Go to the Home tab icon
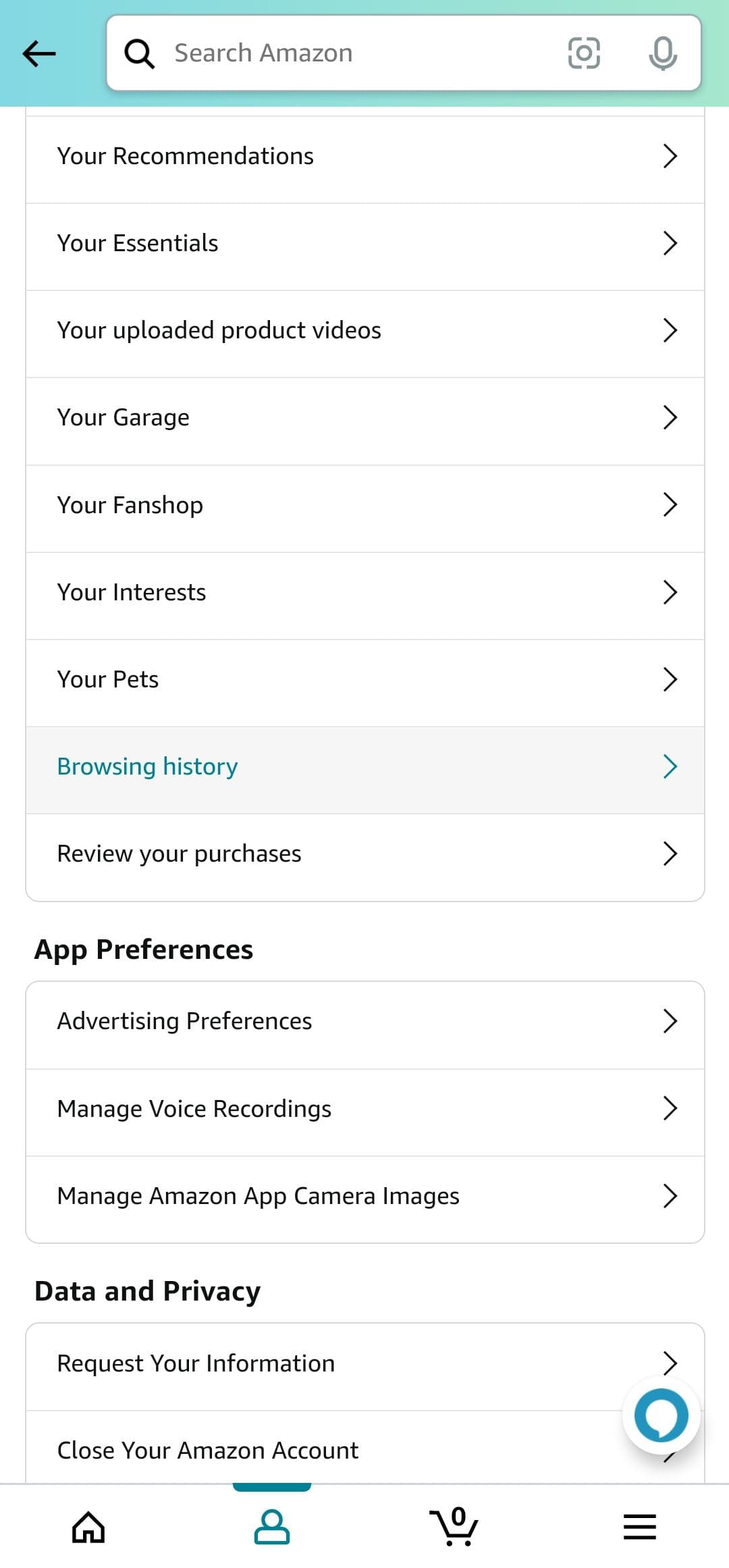729x1568 pixels. click(x=88, y=1527)
